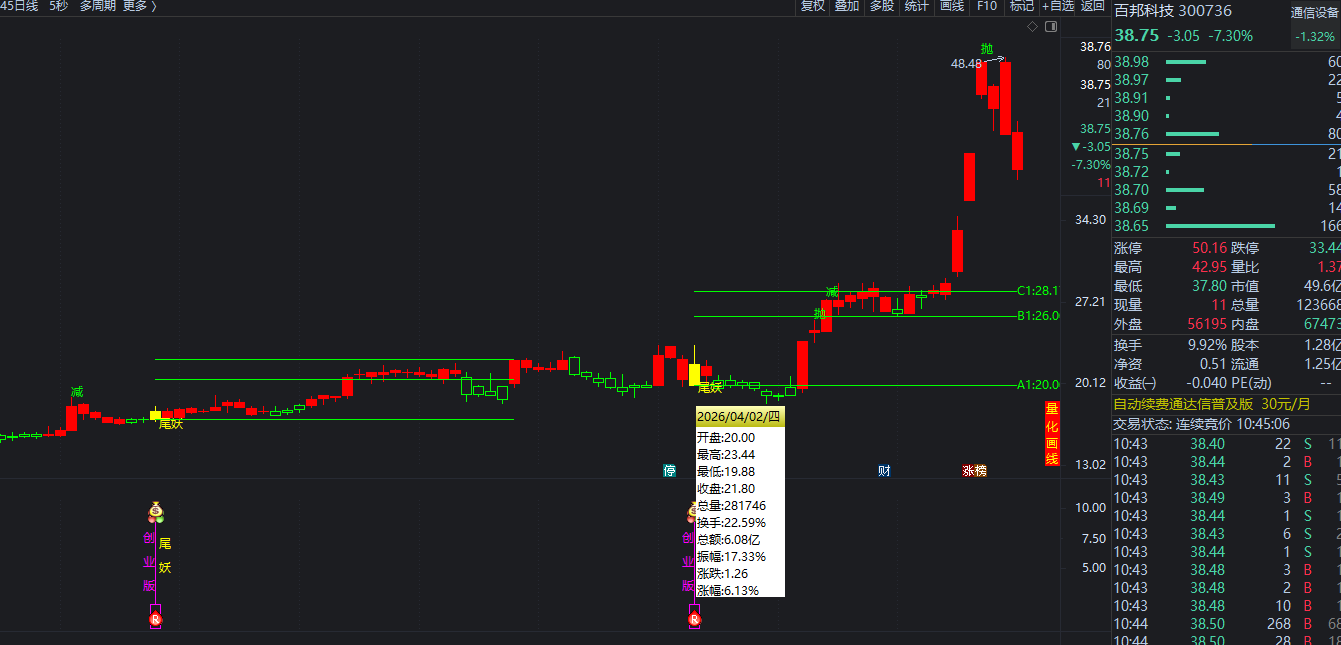Click the red R icon under left 创业版

(156, 621)
